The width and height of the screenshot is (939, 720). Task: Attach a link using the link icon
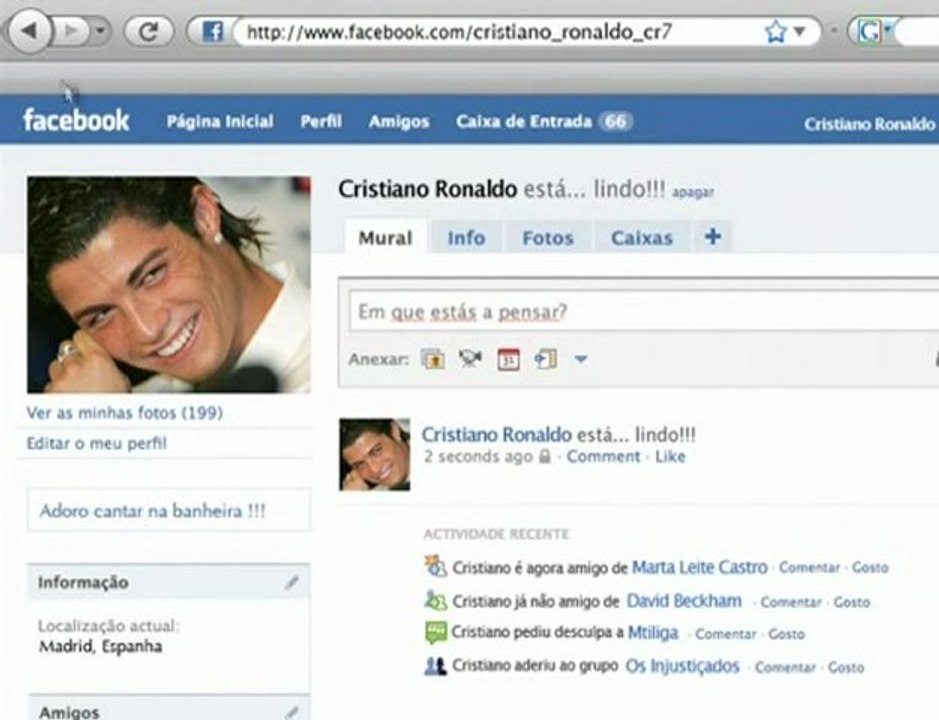(x=546, y=359)
